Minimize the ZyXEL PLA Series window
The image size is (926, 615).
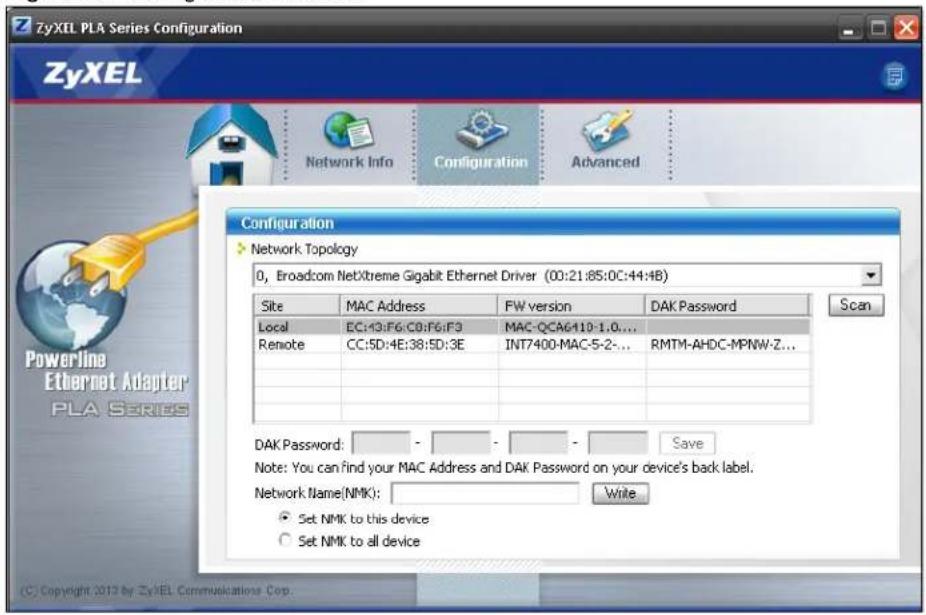(x=849, y=28)
